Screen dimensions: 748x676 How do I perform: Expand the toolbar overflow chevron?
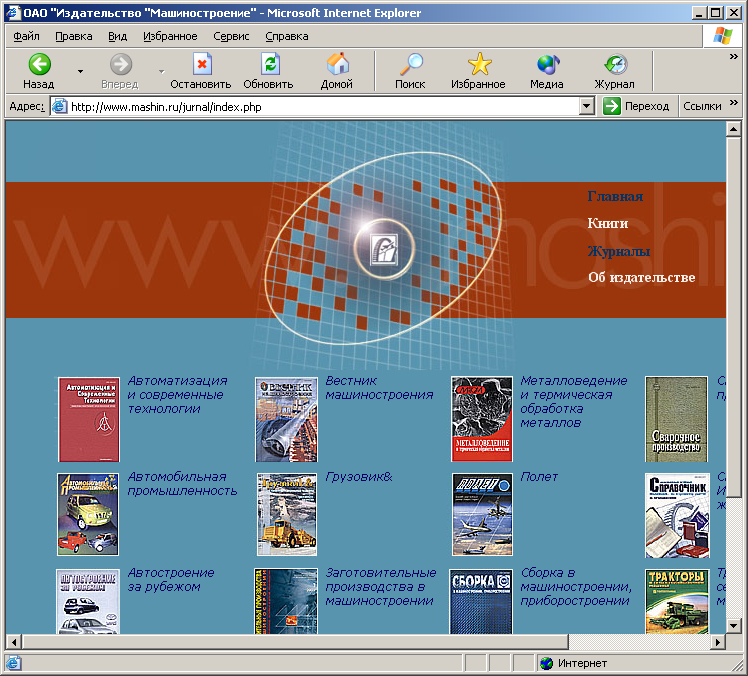(734, 56)
